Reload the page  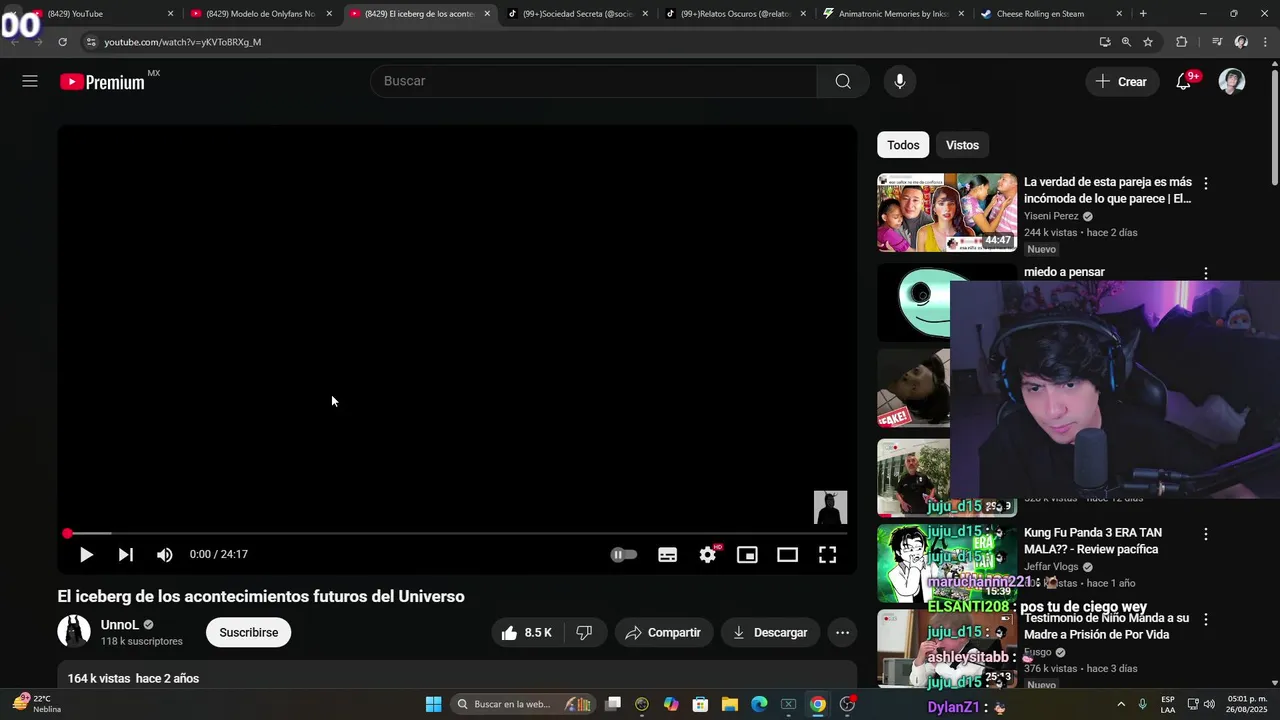pyautogui.click(x=62, y=42)
